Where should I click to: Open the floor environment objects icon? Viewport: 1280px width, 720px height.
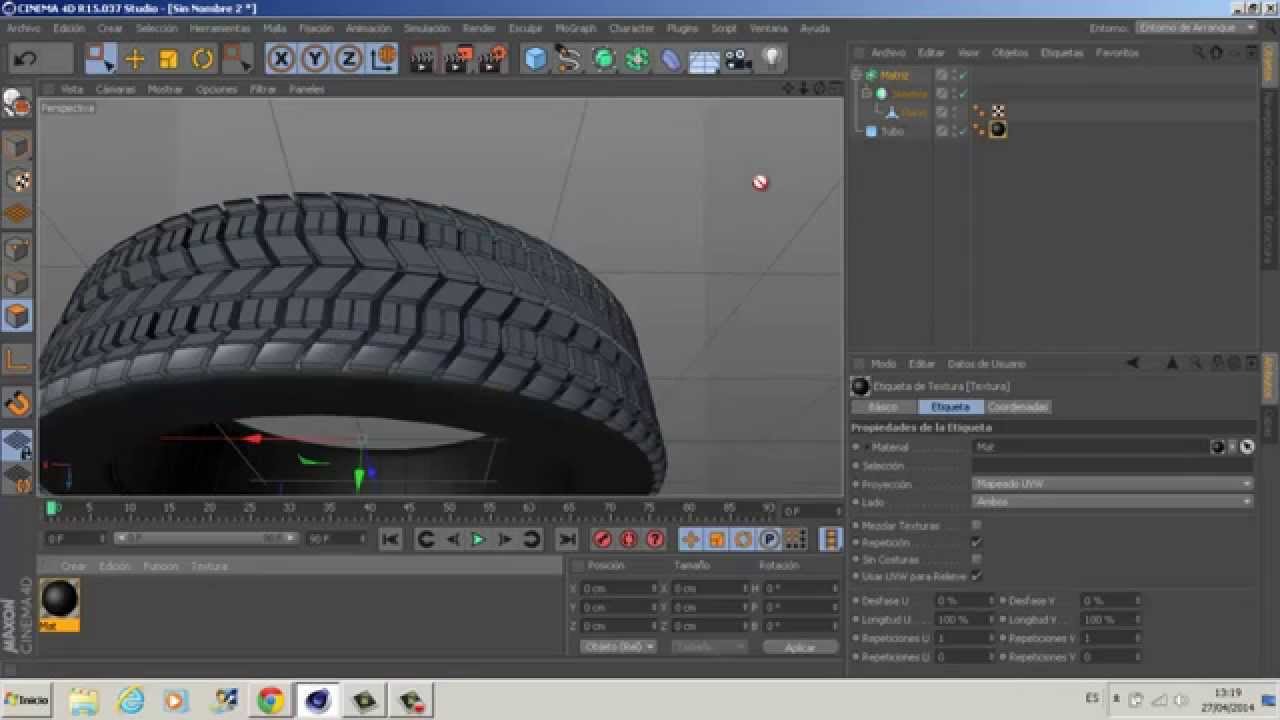704,59
